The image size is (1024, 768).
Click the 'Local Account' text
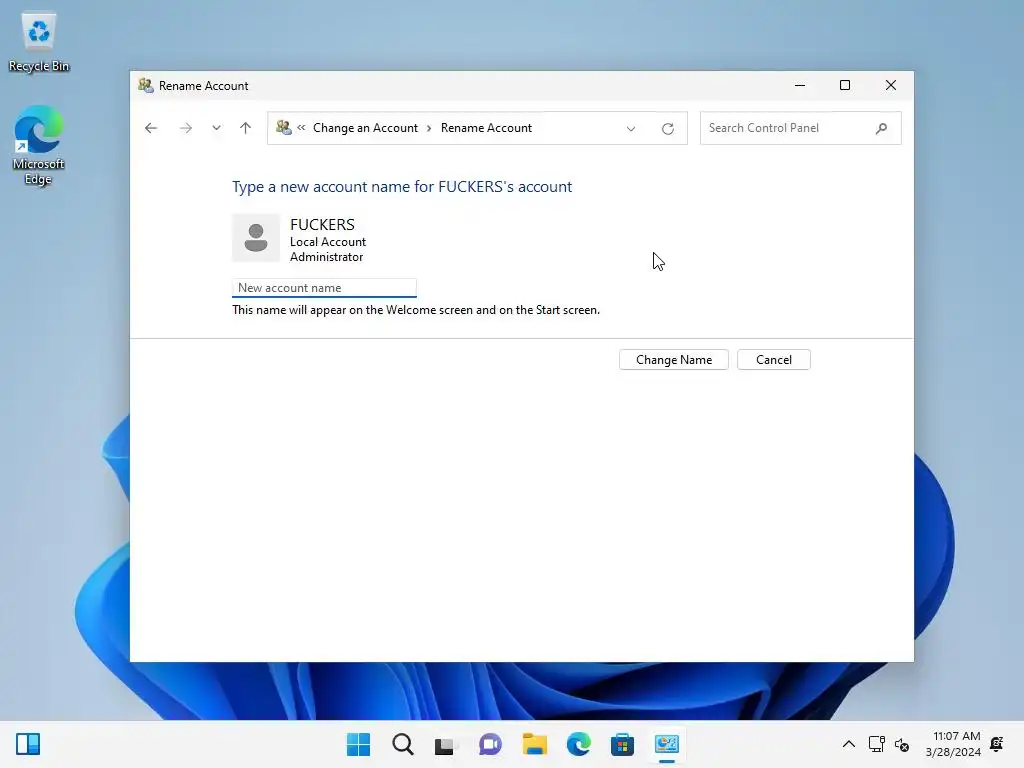coord(328,242)
